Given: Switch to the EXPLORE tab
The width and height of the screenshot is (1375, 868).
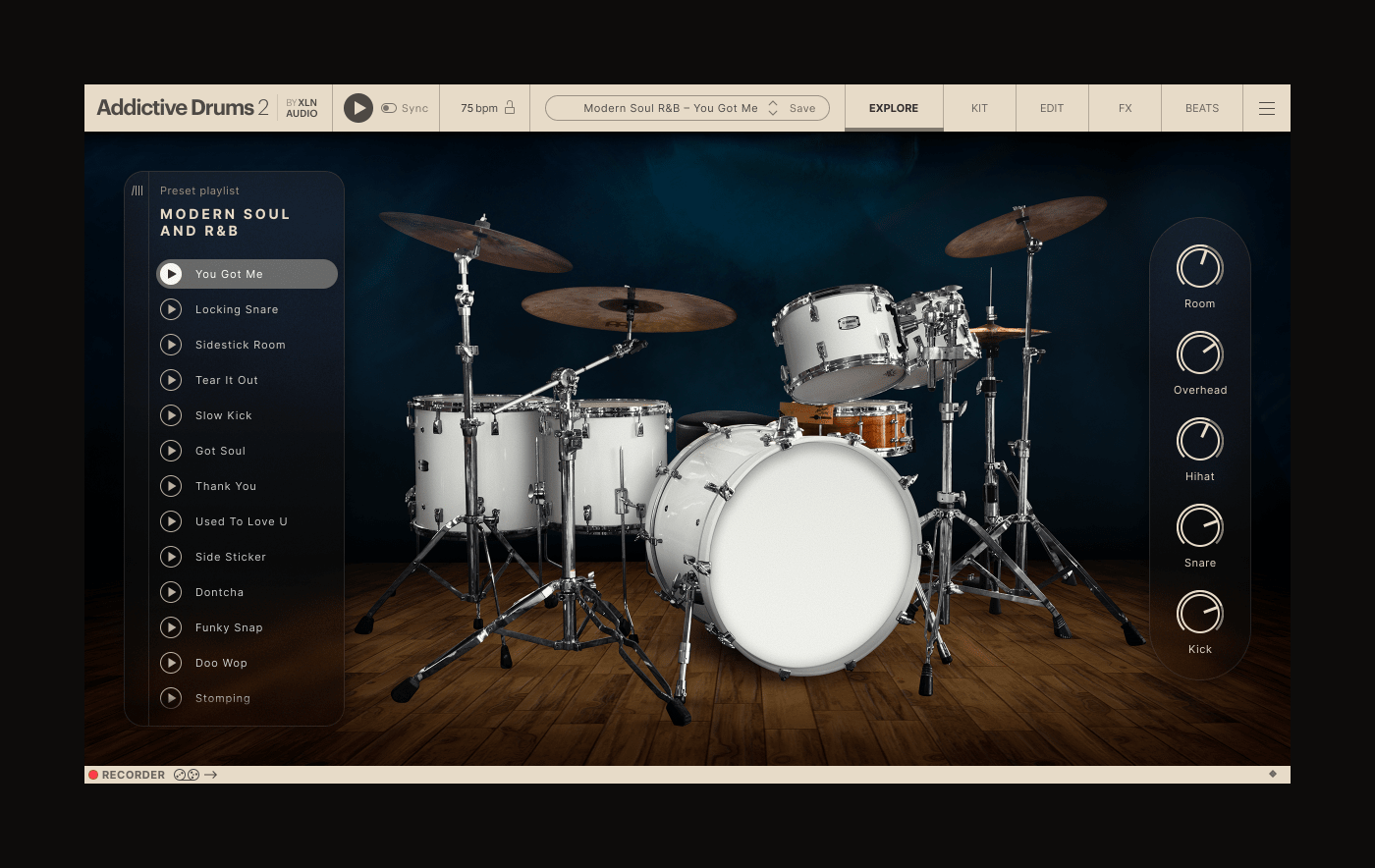Looking at the screenshot, I should point(894,108).
